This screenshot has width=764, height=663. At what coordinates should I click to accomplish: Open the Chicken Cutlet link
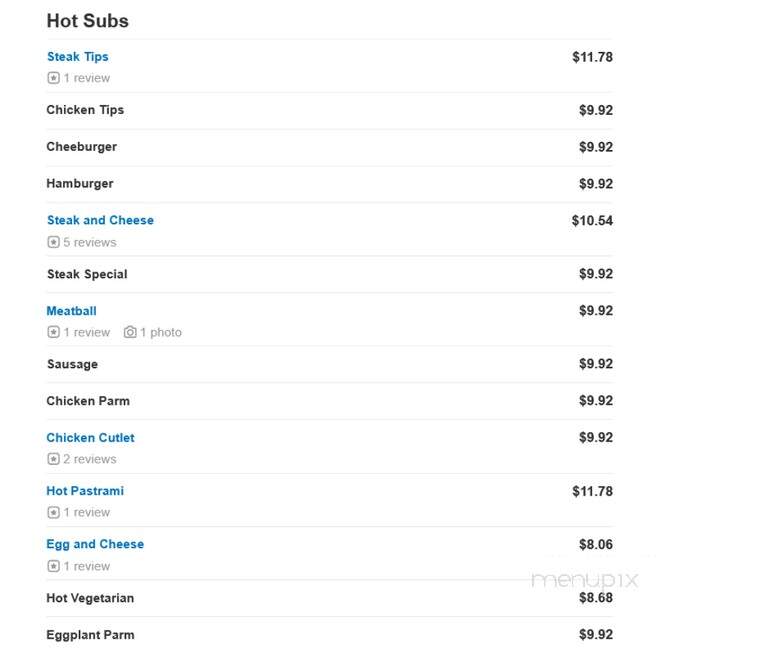tap(90, 437)
